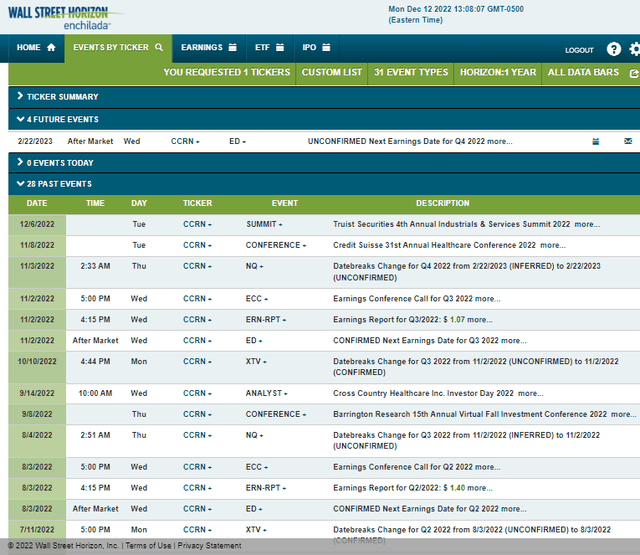This screenshot has width=640, height=555.
Task: Change HORIZON:1 YEAR setting
Action: tap(498, 72)
